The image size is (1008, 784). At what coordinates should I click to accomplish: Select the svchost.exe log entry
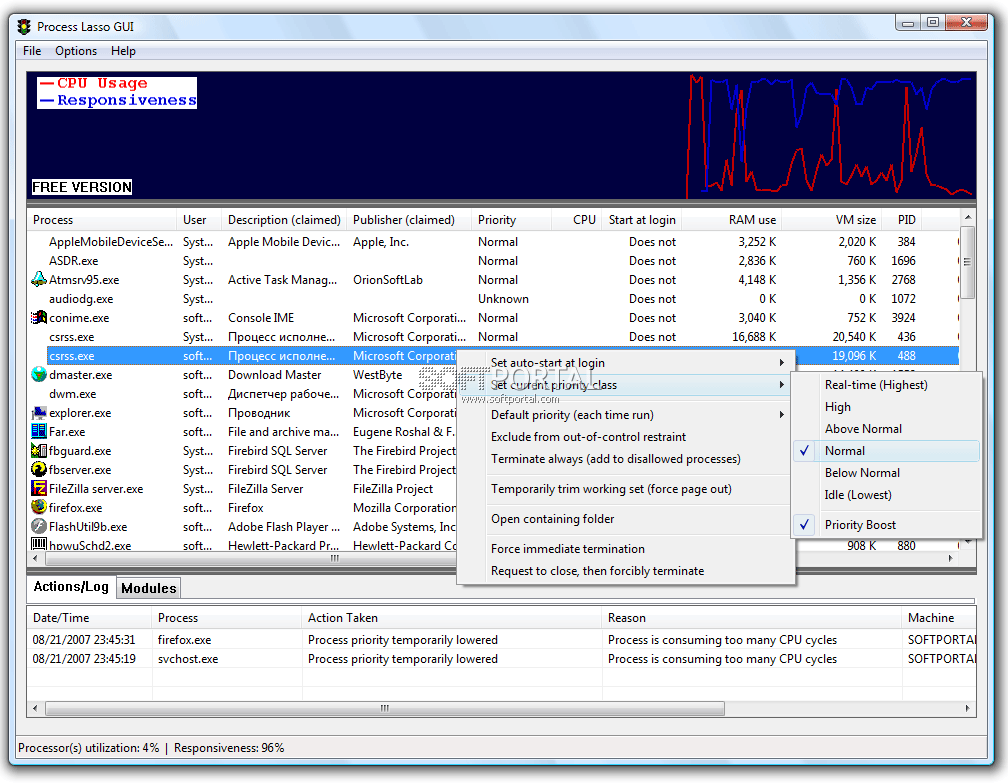(x=501, y=659)
